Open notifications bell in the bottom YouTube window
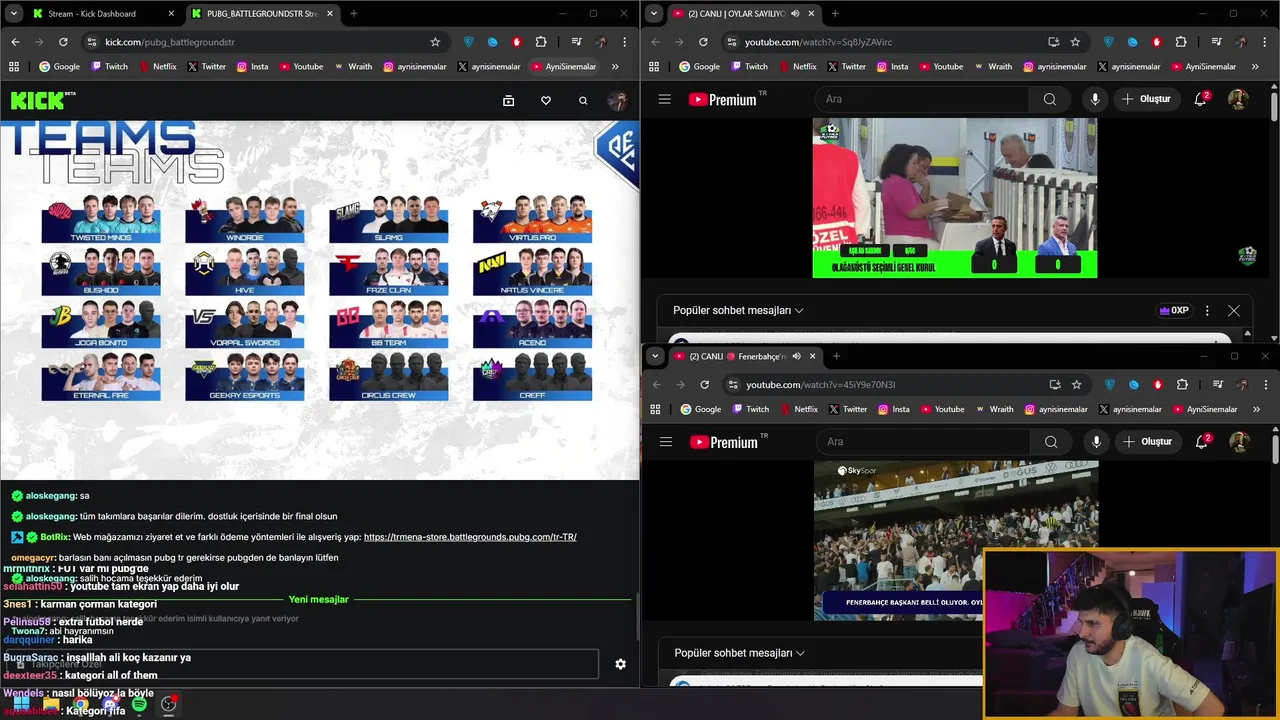Screen dimensions: 1280x720 [x=1202, y=441]
